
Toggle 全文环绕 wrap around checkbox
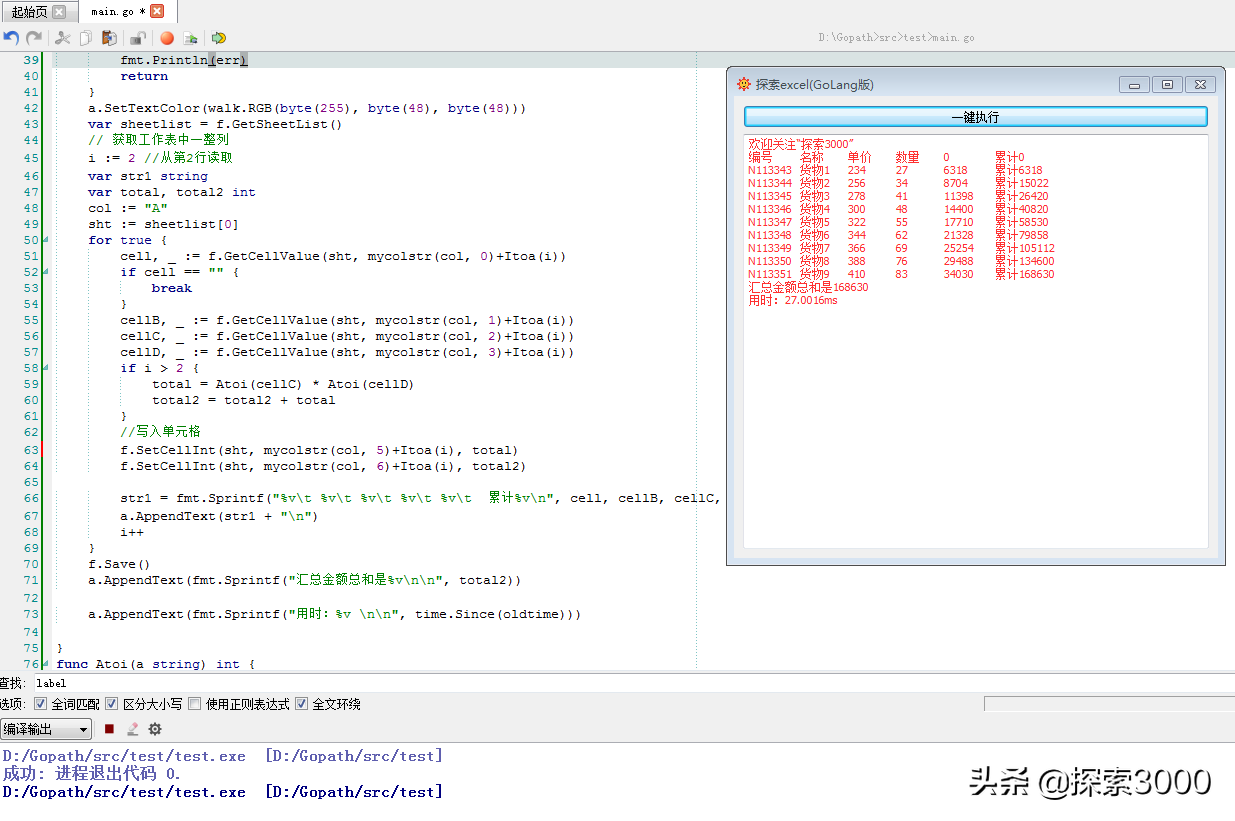coord(302,704)
